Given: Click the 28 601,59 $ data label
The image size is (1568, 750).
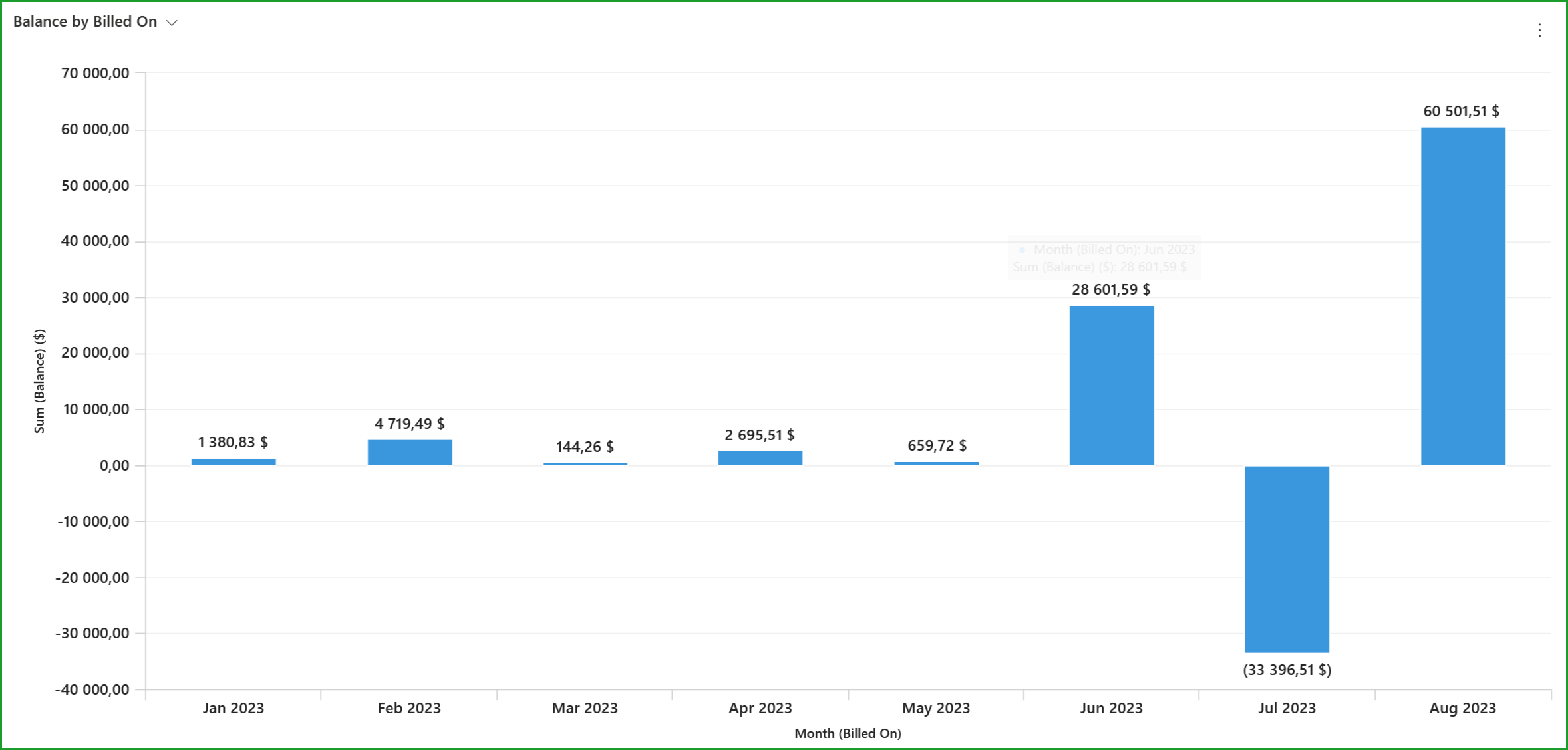Looking at the screenshot, I should 1111,289.
